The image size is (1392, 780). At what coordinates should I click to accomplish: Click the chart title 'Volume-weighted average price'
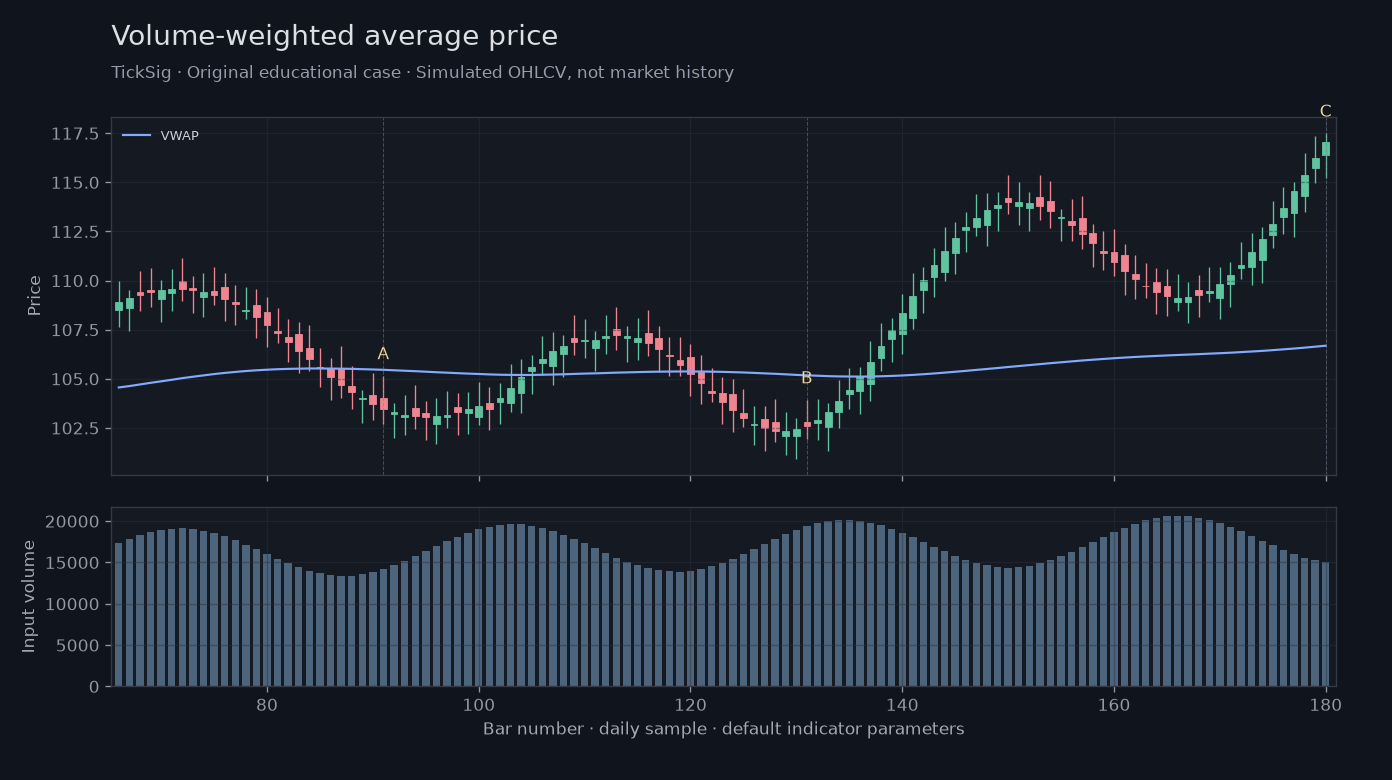(x=334, y=37)
